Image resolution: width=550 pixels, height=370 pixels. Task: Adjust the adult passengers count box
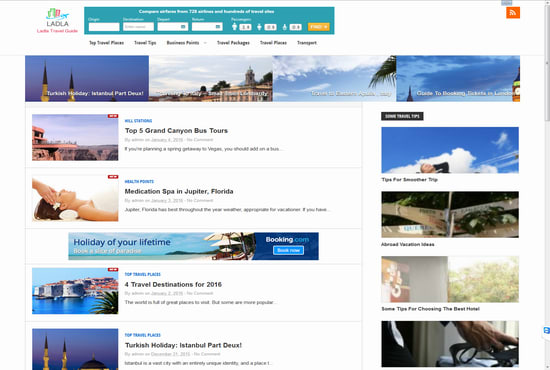point(245,27)
